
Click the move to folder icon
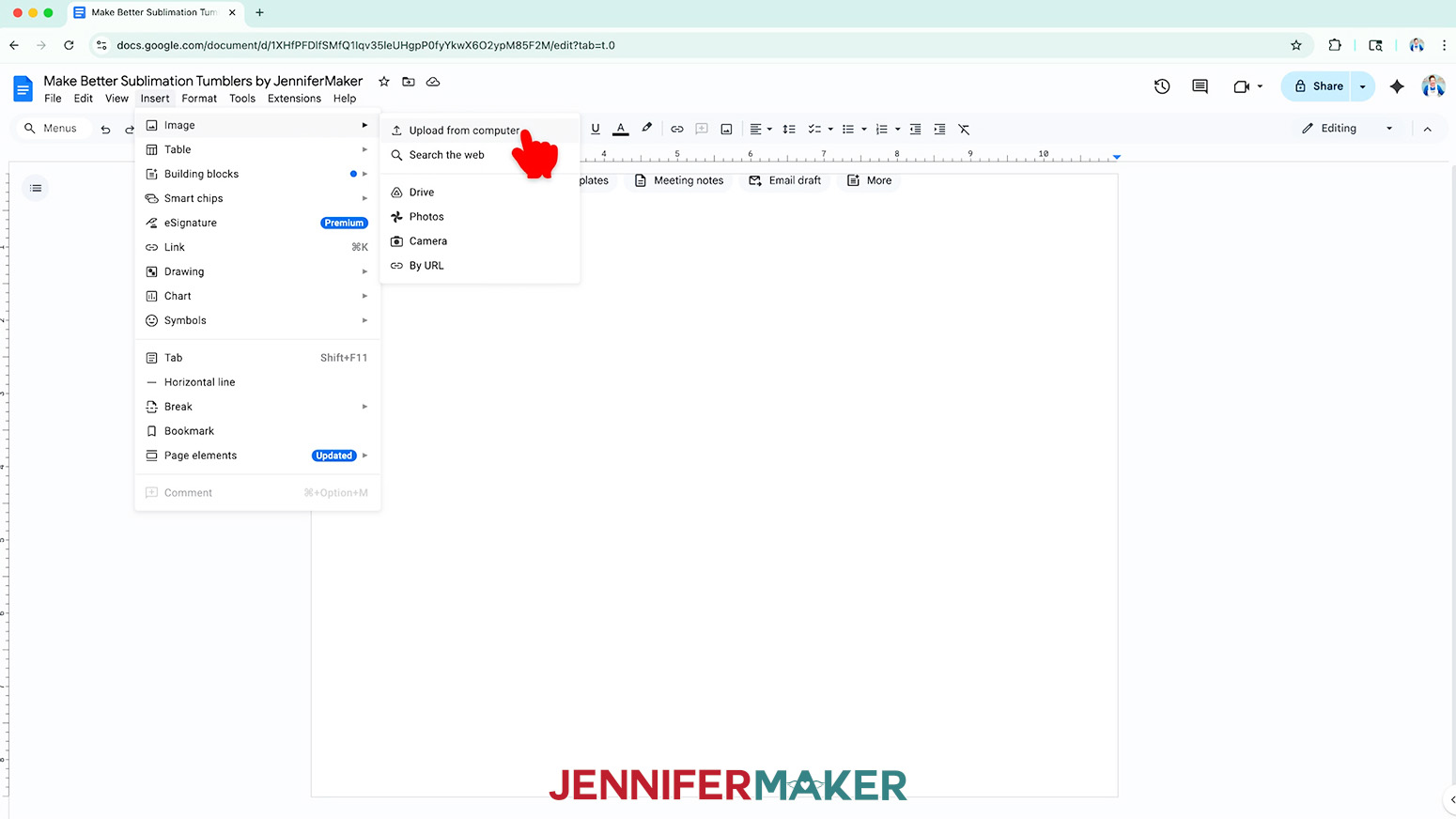pyautogui.click(x=408, y=82)
